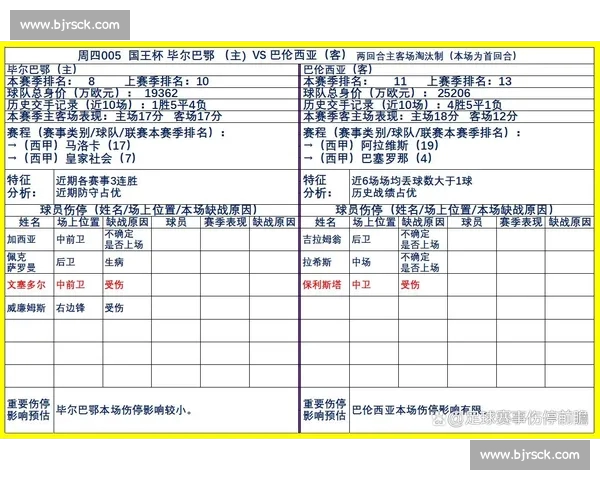Viewport: 600px width, 480px height.
Task: Click the www.bjrsck.com watermark at bottom right
Action: (530, 455)
